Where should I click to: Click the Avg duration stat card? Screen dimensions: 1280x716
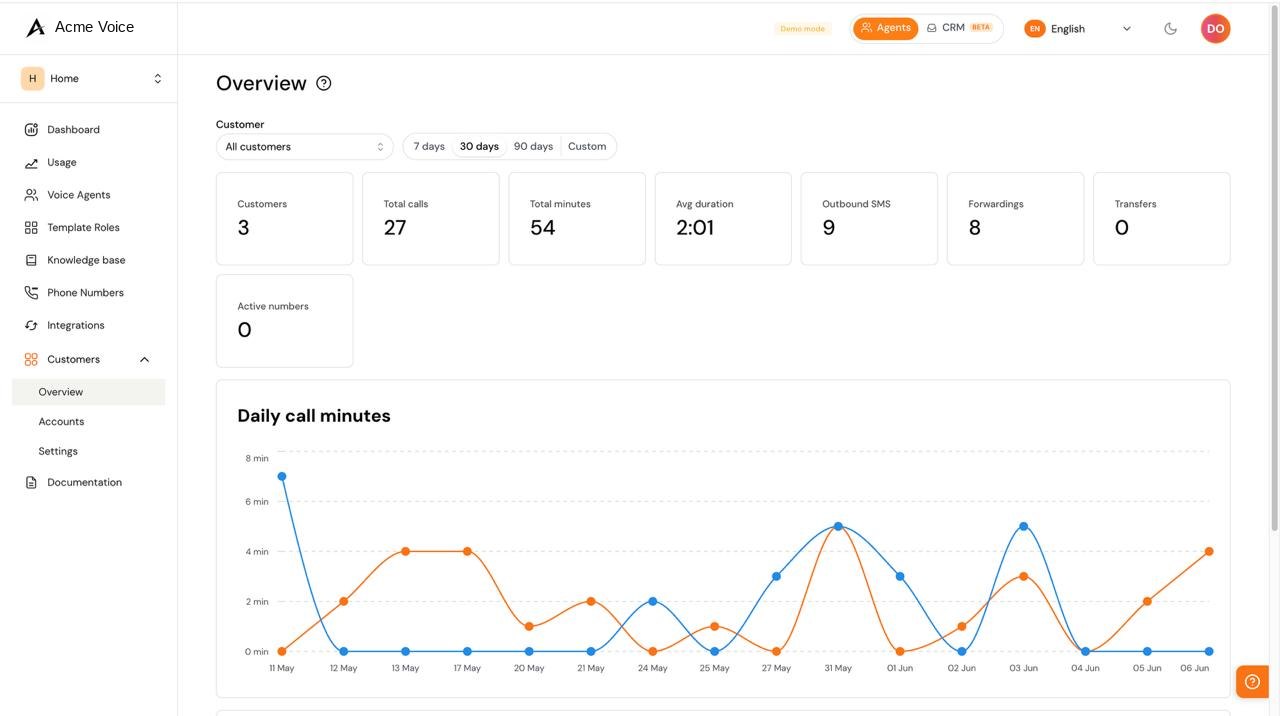[x=723, y=219]
